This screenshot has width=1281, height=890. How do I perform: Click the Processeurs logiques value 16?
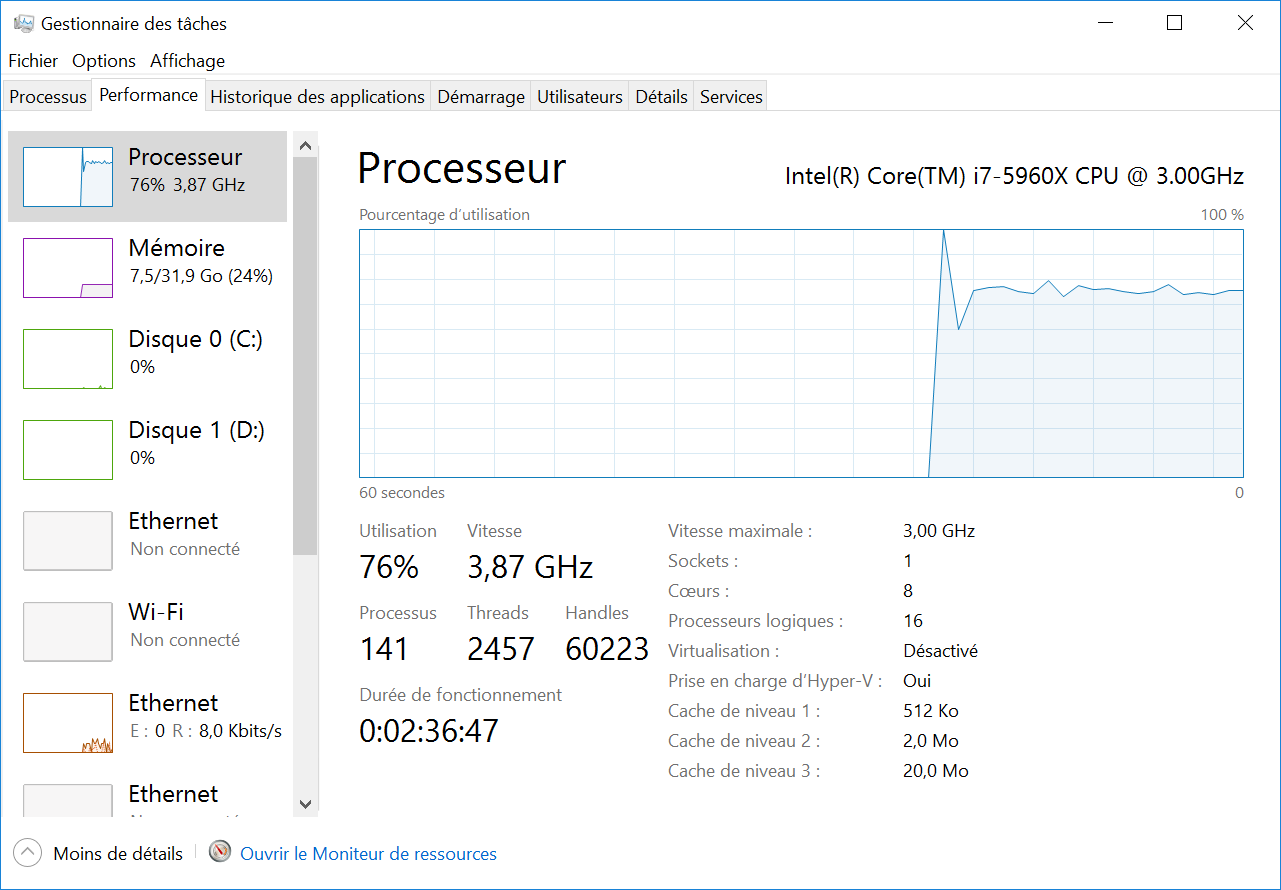point(913,621)
